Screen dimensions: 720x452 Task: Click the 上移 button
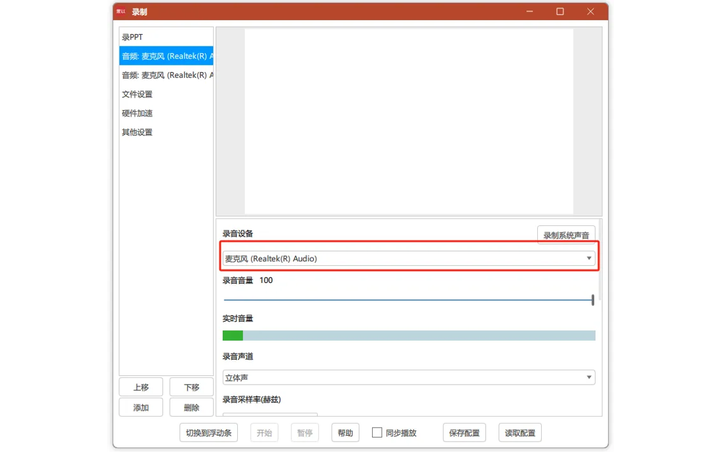tap(141, 387)
